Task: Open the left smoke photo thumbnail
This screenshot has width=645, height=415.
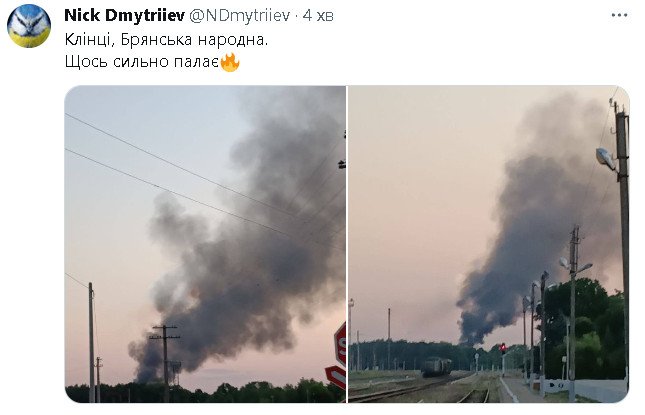Action: coord(205,244)
